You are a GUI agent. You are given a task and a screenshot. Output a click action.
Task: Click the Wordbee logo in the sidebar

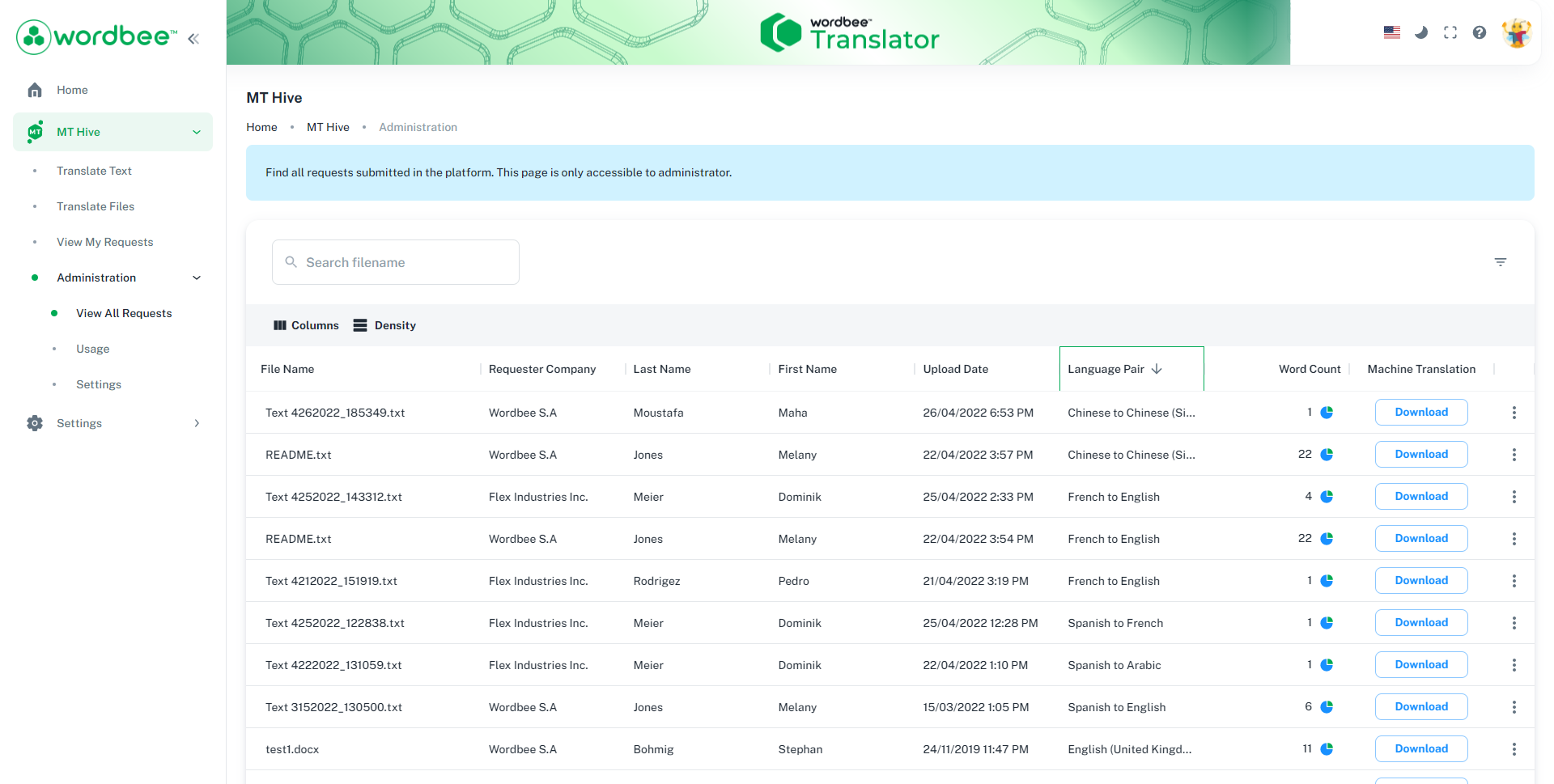click(95, 36)
